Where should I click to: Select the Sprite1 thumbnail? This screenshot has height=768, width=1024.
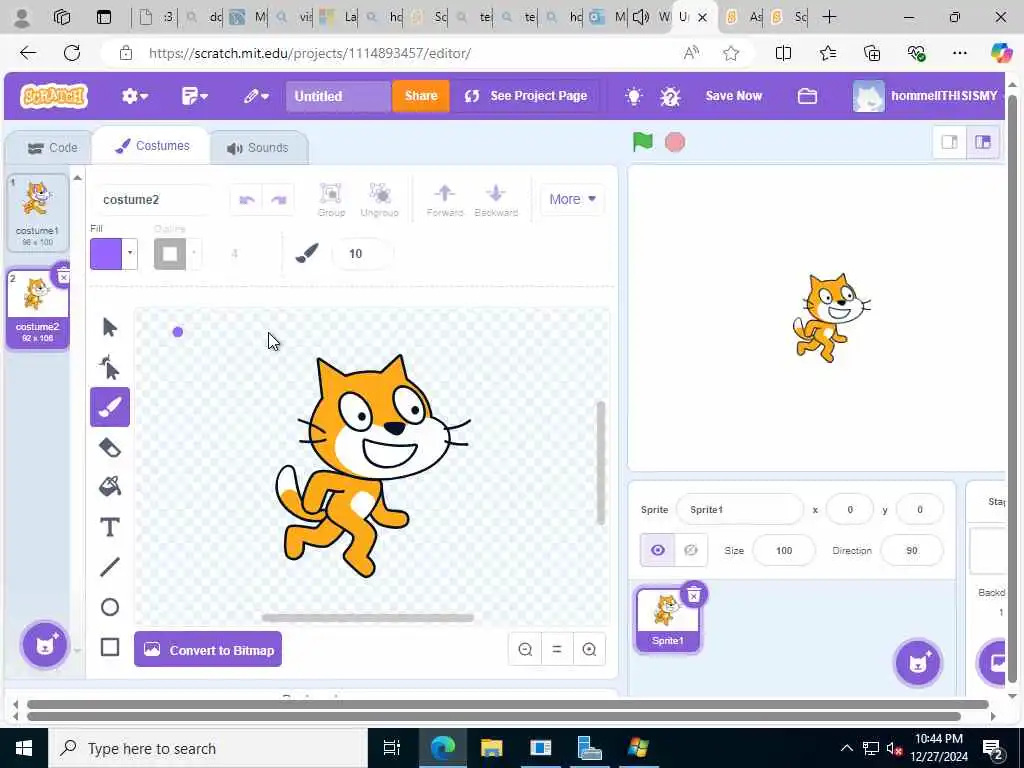667,620
